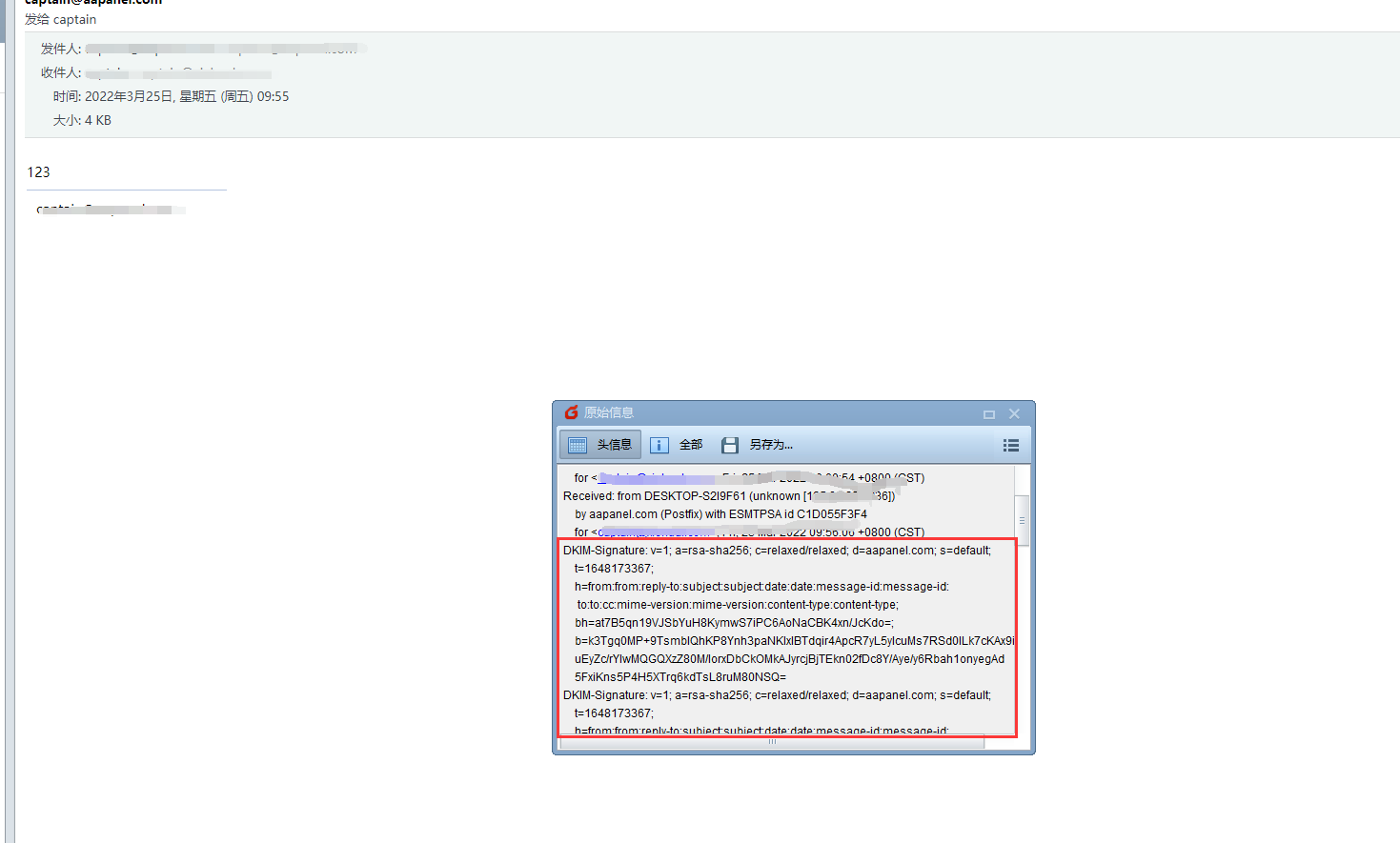This screenshot has height=843, width=1400.
Task: Click the bh=at7B5qn19VJSbYuH8 hash line
Action: click(x=734, y=623)
